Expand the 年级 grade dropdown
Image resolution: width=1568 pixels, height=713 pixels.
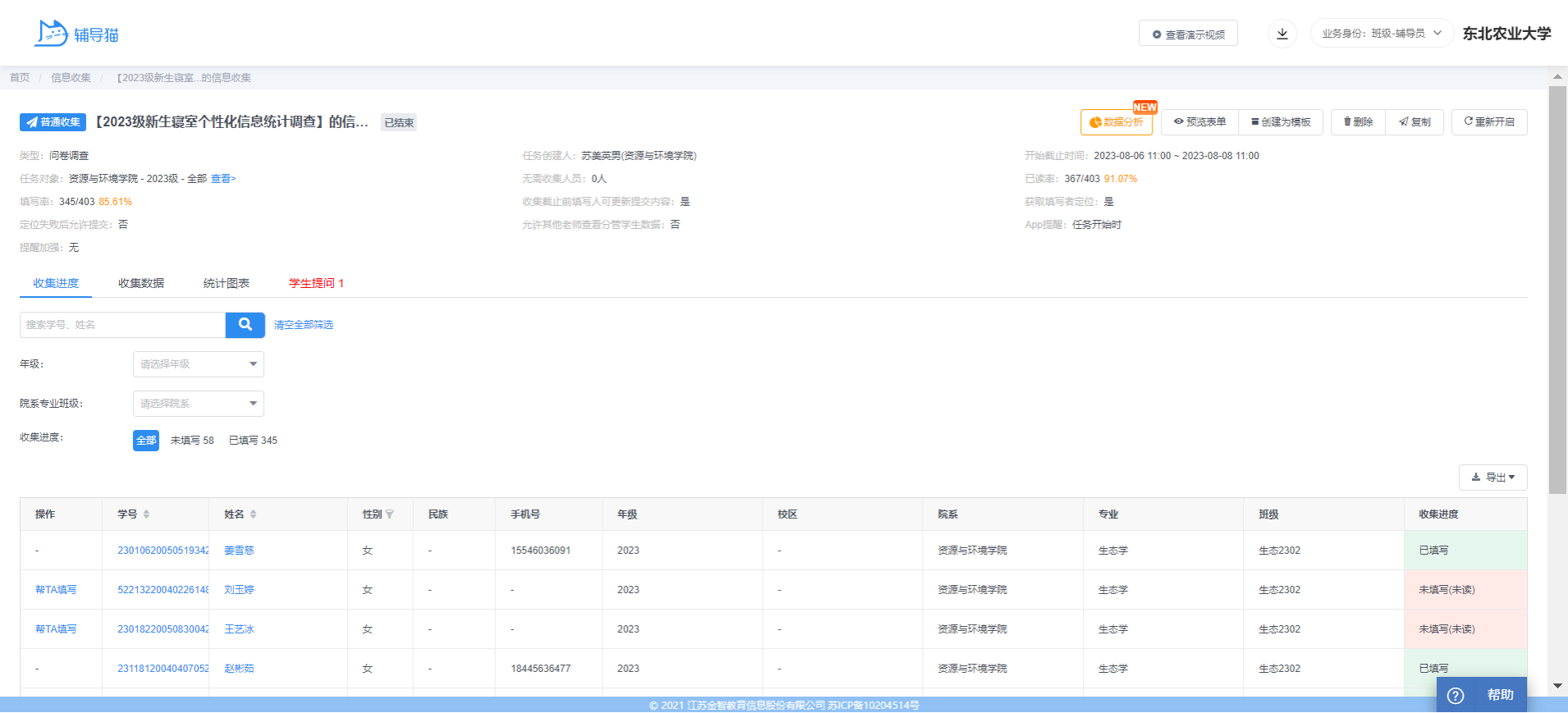[198, 364]
